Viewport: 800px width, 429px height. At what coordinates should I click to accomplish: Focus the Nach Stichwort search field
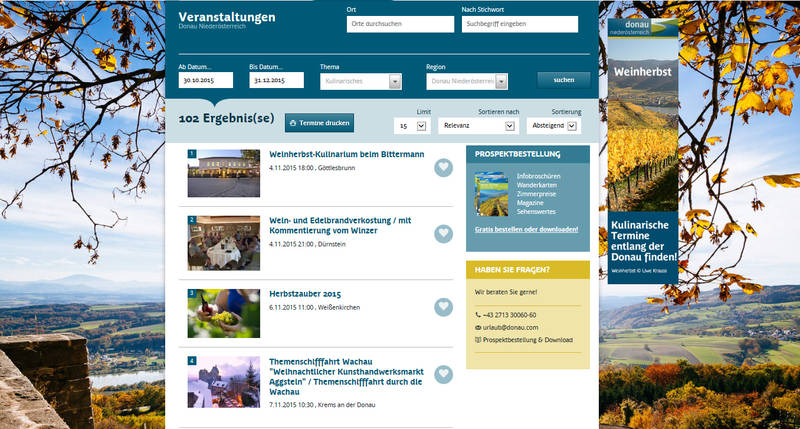(x=520, y=25)
